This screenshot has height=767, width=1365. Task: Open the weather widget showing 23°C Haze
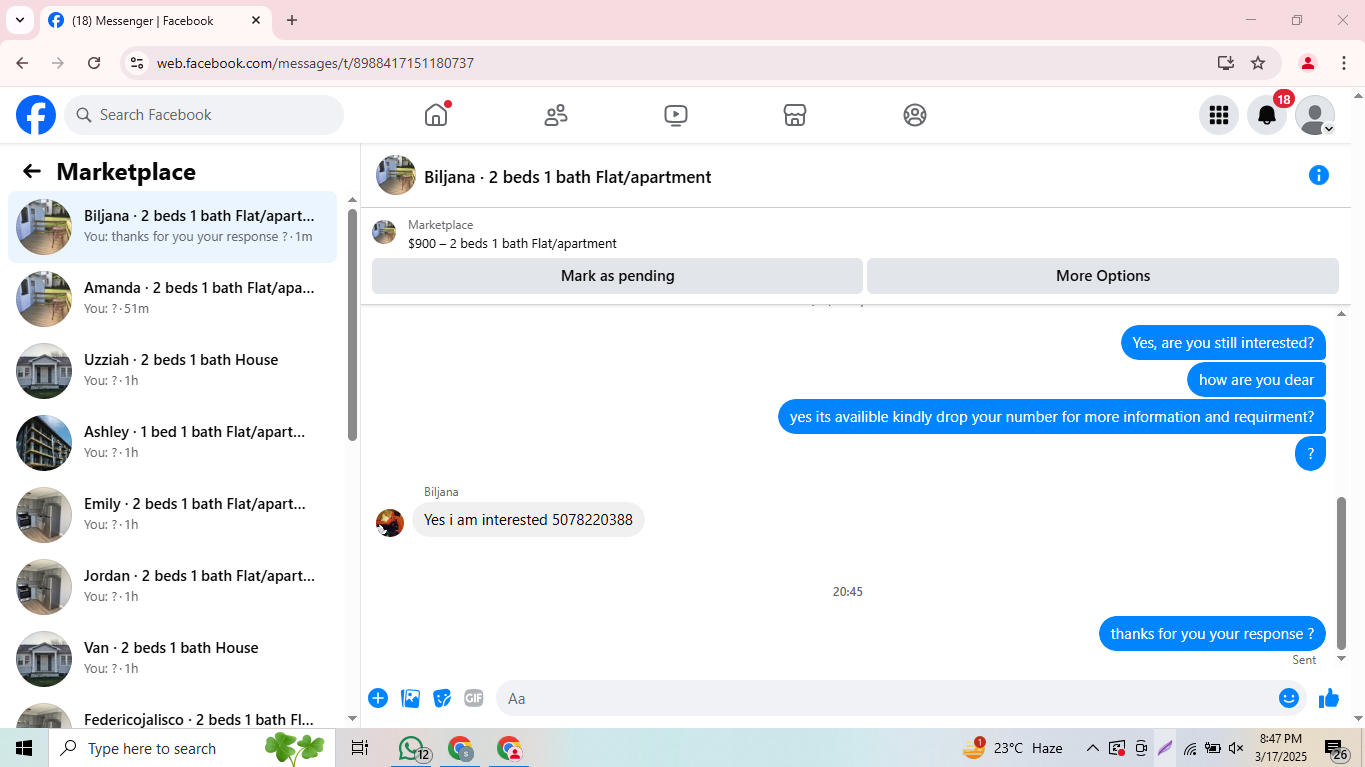click(x=1012, y=748)
